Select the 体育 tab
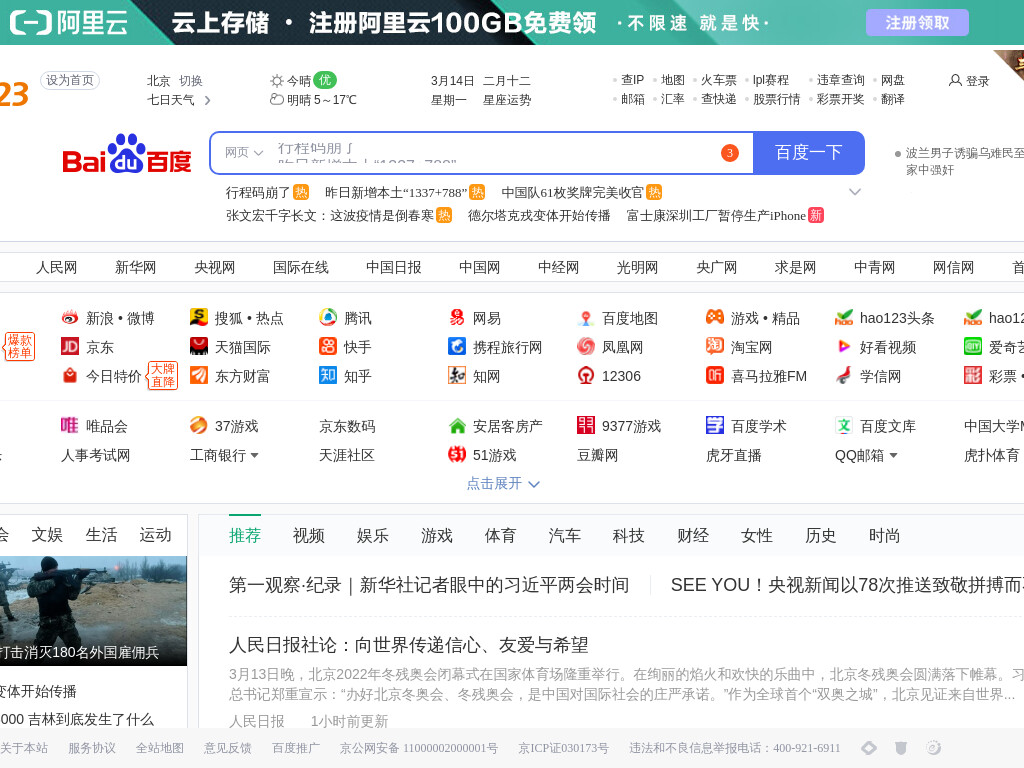 tap(500, 536)
